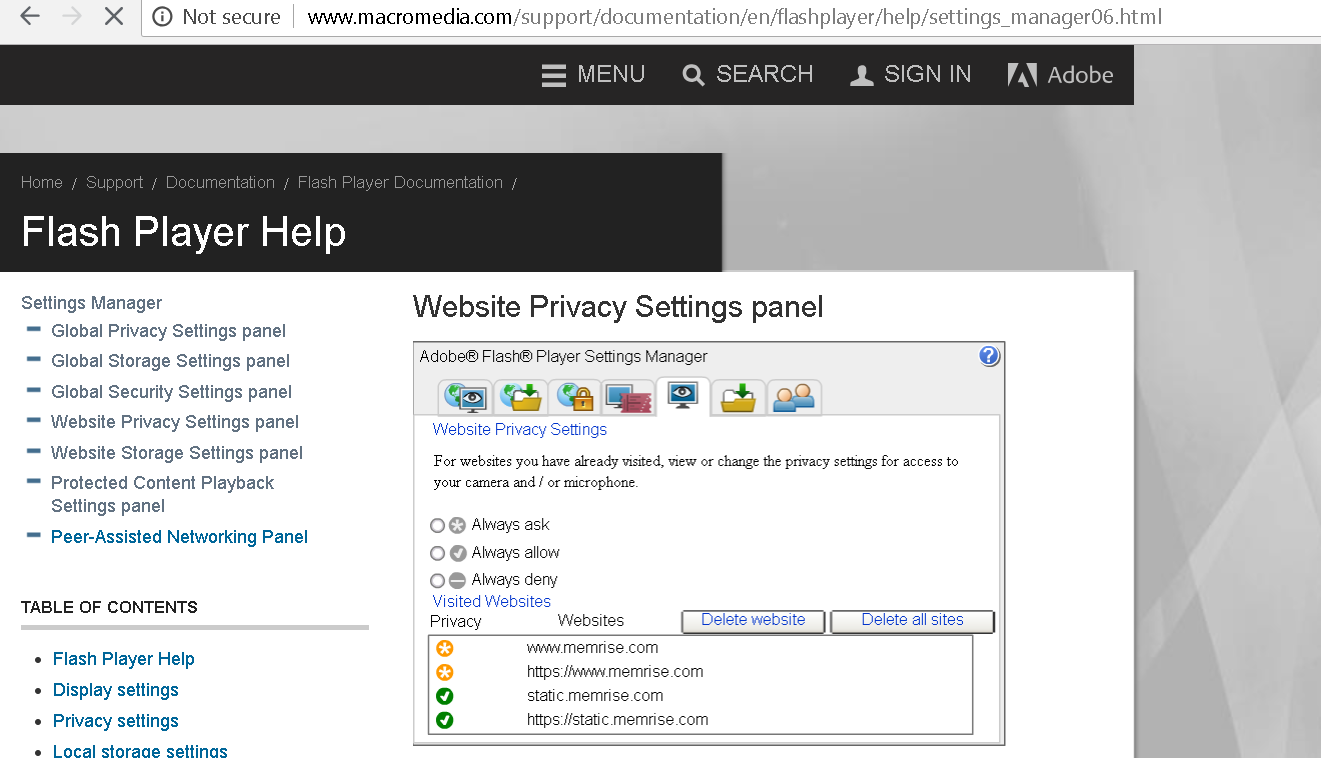This screenshot has height=758, width=1321.
Task: Select the Always allow radio button
Action: [x=437, y=553]
